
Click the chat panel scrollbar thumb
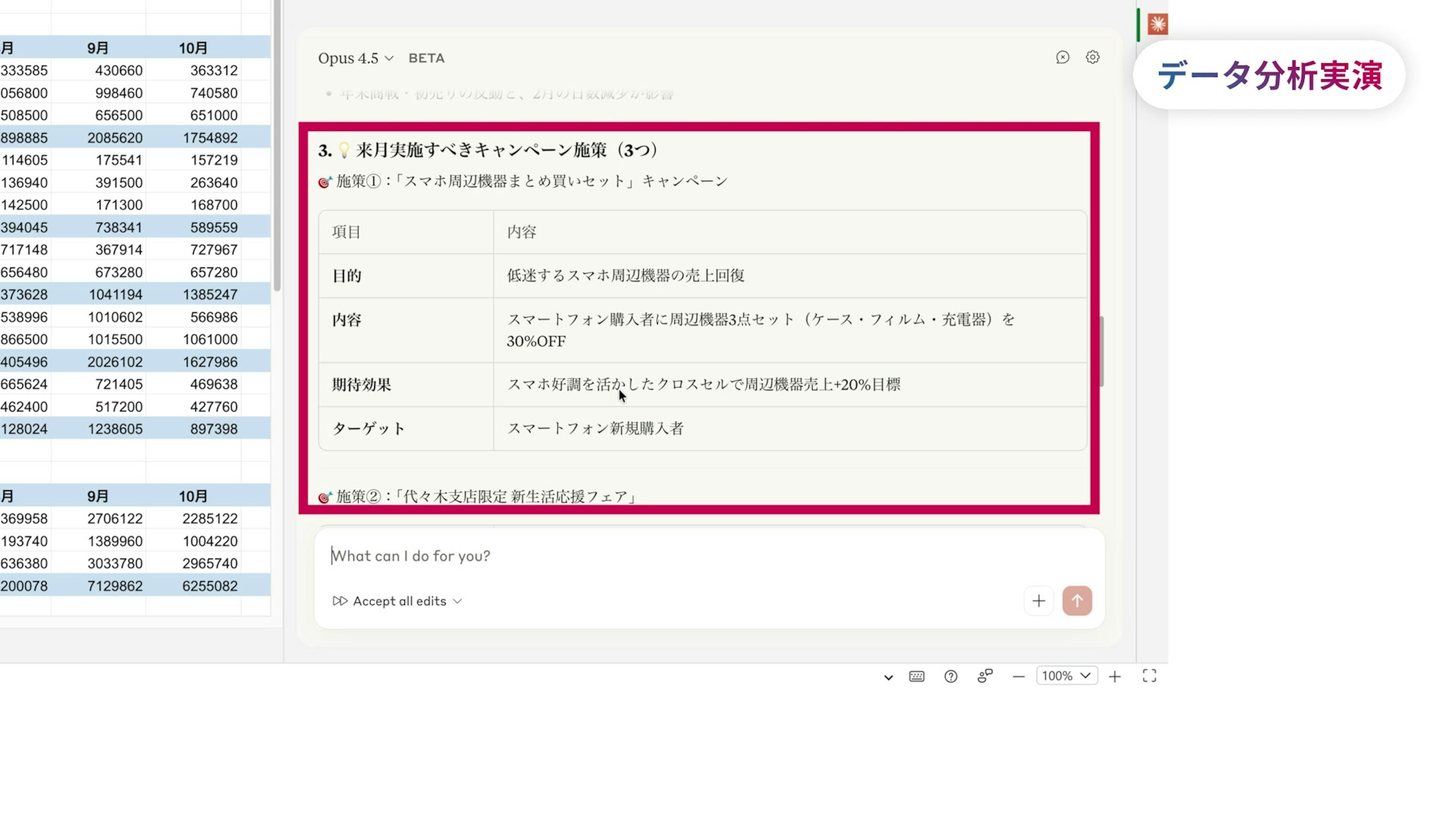tap(1101, 351)
